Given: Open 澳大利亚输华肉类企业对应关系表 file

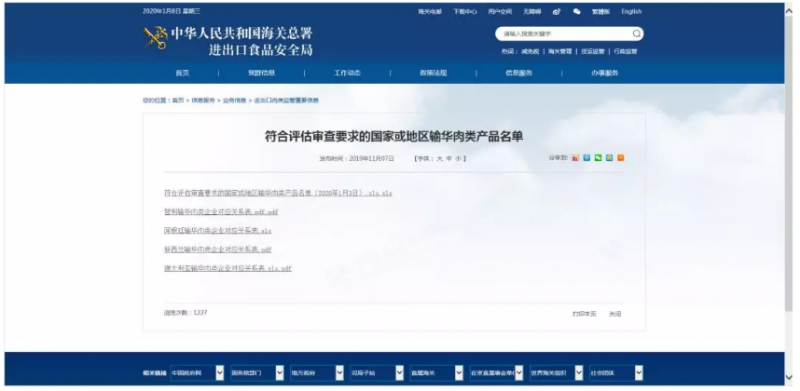Looking at the screenshot, I should point(228,268).
